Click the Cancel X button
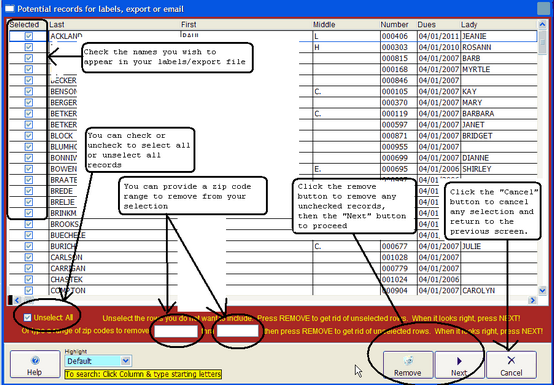Viewport: 554px width, 385px height. [x=511, y=365]
